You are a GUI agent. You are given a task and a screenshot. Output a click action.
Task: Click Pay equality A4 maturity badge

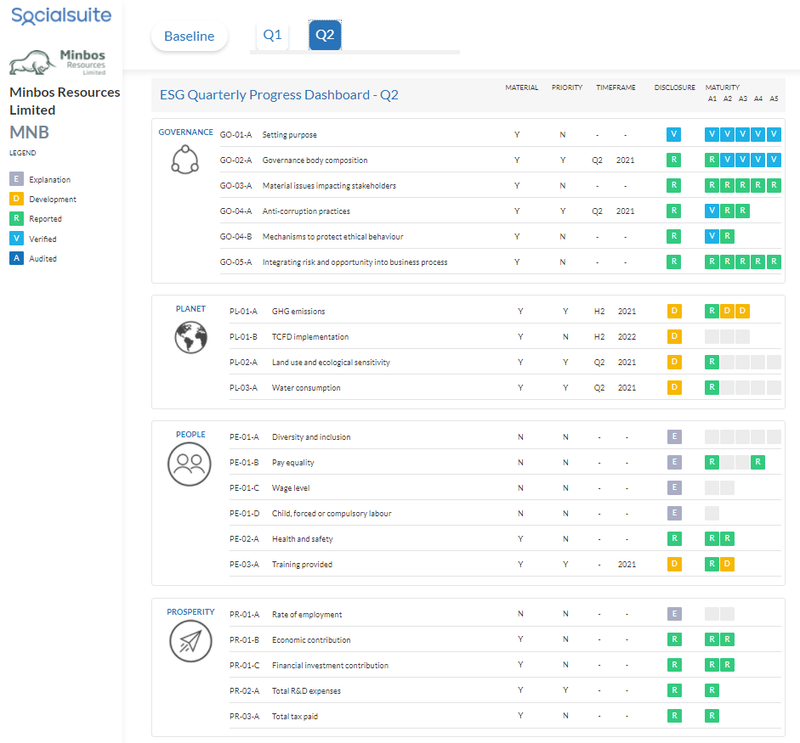758,462
